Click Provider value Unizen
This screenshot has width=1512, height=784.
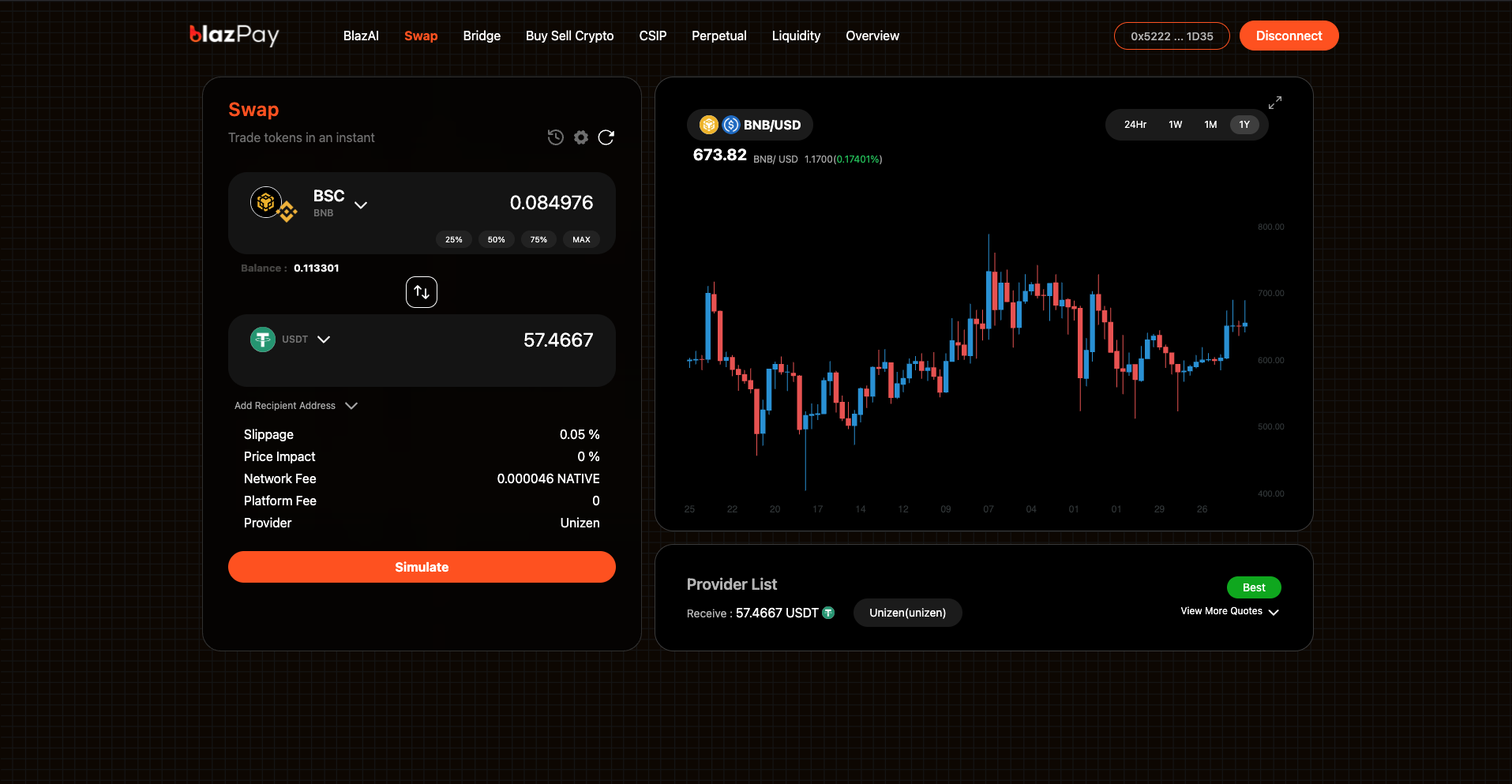tap(580, 523)
